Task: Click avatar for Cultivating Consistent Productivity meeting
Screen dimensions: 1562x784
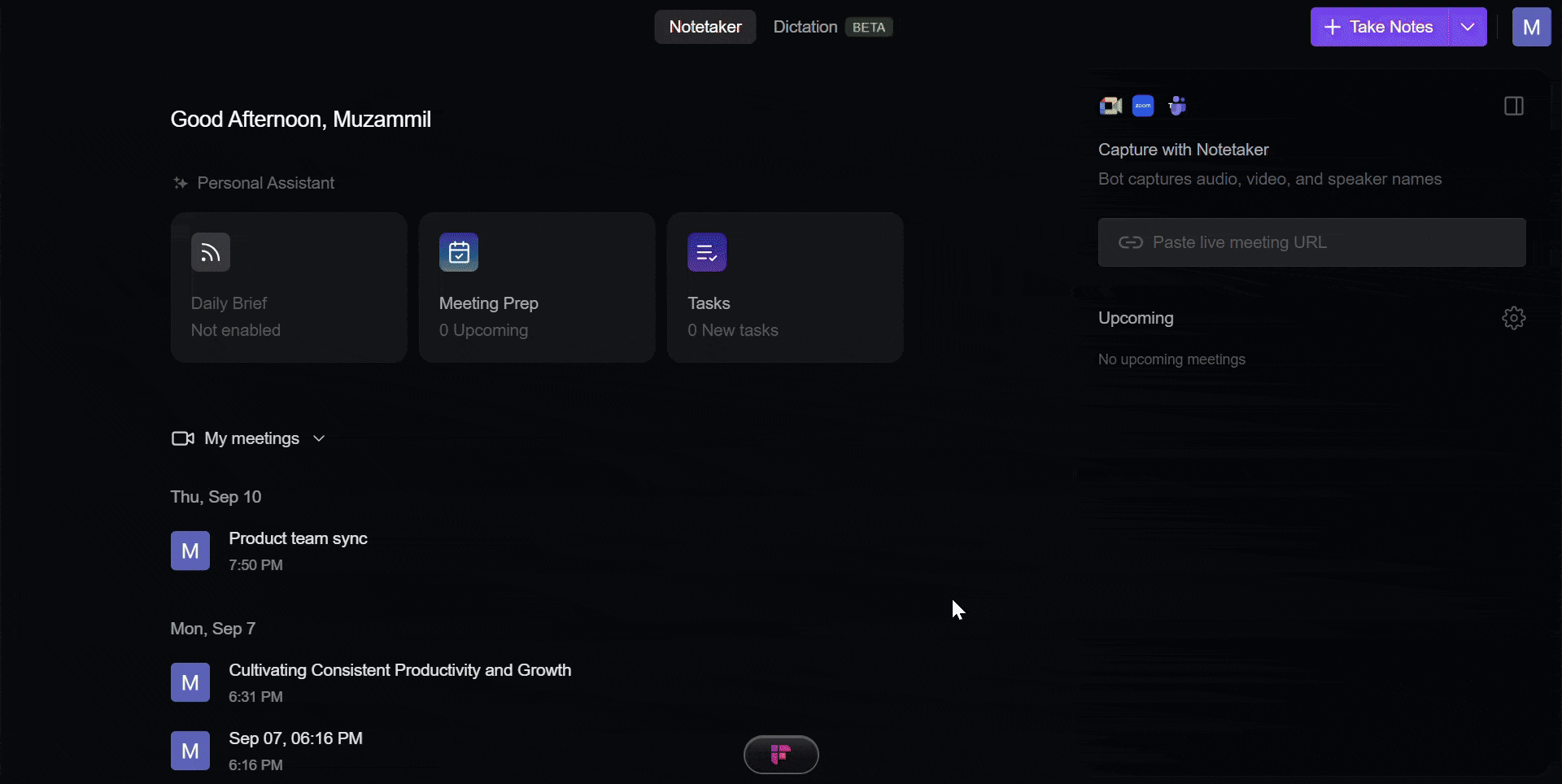Action: point(190,682)
